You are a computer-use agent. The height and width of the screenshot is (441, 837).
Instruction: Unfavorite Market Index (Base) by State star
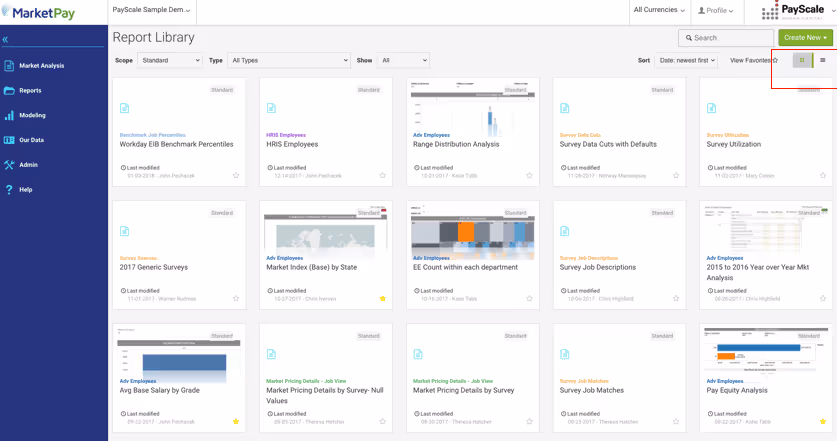tap(383, 298)
